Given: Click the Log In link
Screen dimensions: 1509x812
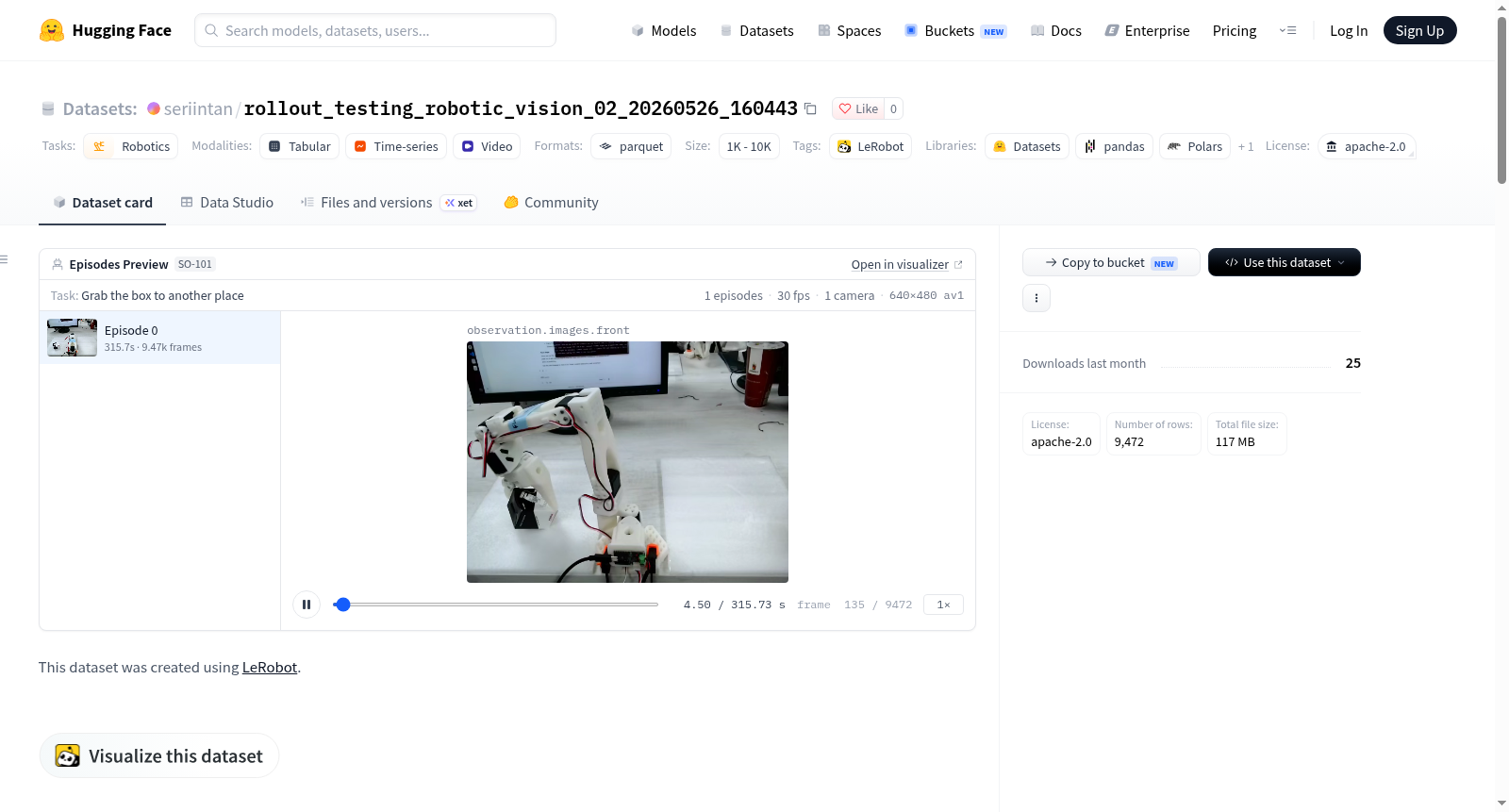Looking at the screenshot, I should click(1349, 30).
